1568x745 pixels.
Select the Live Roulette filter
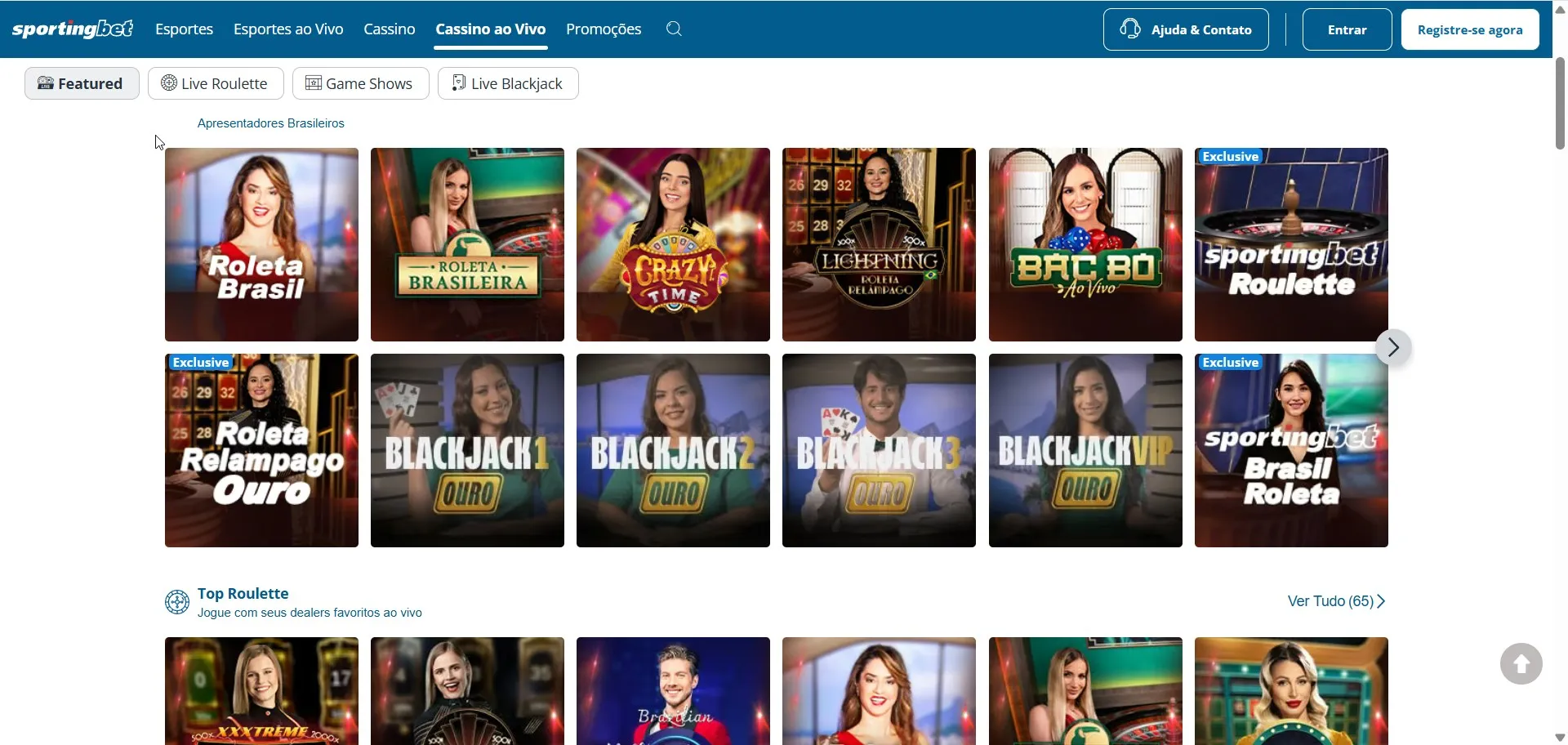[x=216, y=83]
